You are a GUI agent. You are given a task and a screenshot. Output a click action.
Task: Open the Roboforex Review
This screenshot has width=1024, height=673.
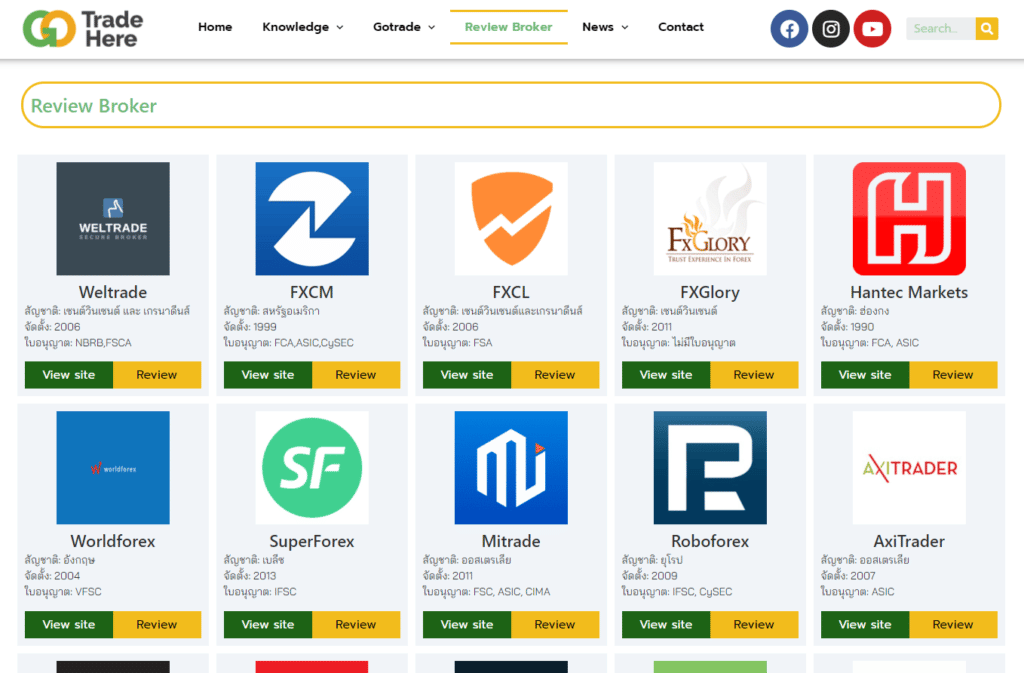(x=754, y=624)
